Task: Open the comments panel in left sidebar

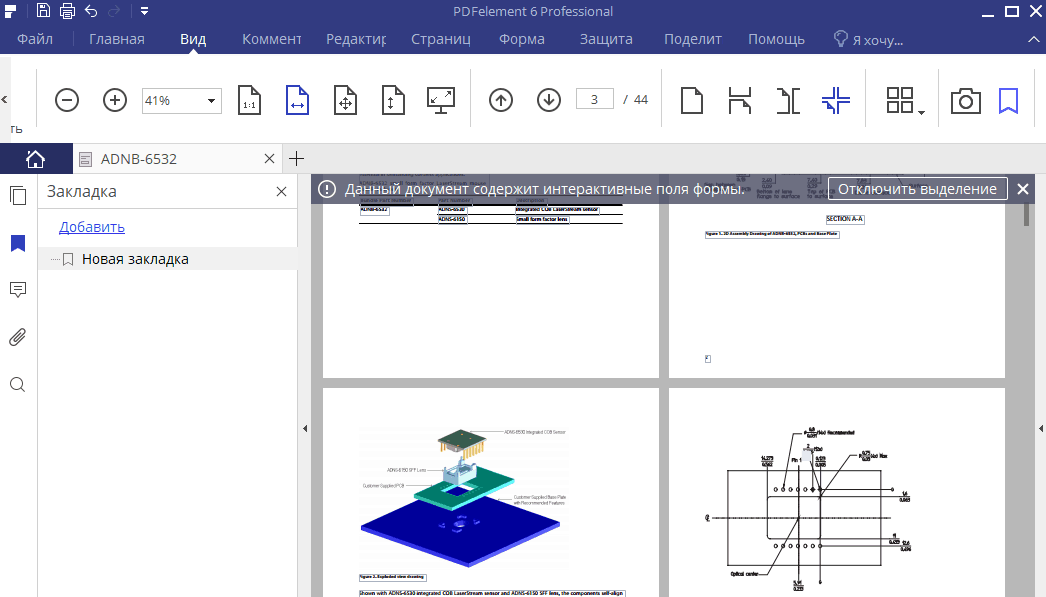Action: pos(17,290)
